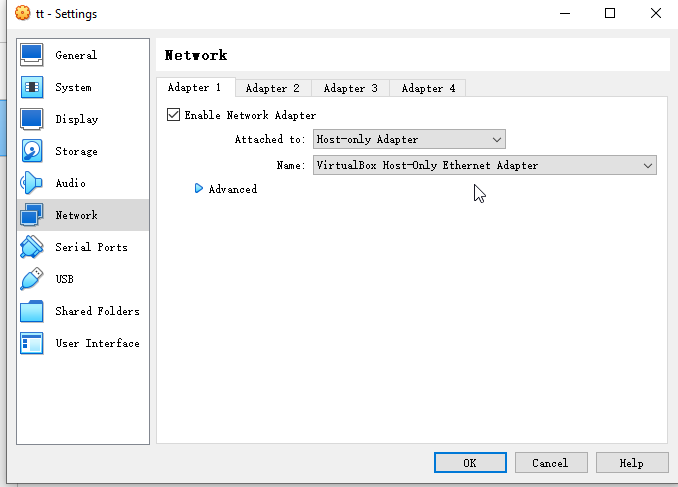The image size is (678, 487).
Task: Open the Attached to dropdown
Action: [409, 139]
